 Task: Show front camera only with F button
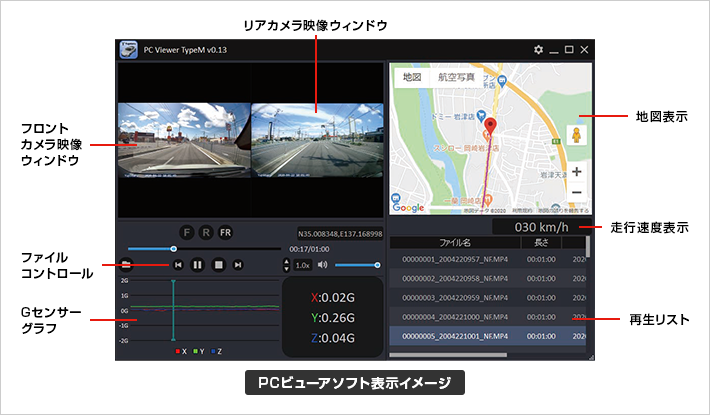click(x=187, y=233)
